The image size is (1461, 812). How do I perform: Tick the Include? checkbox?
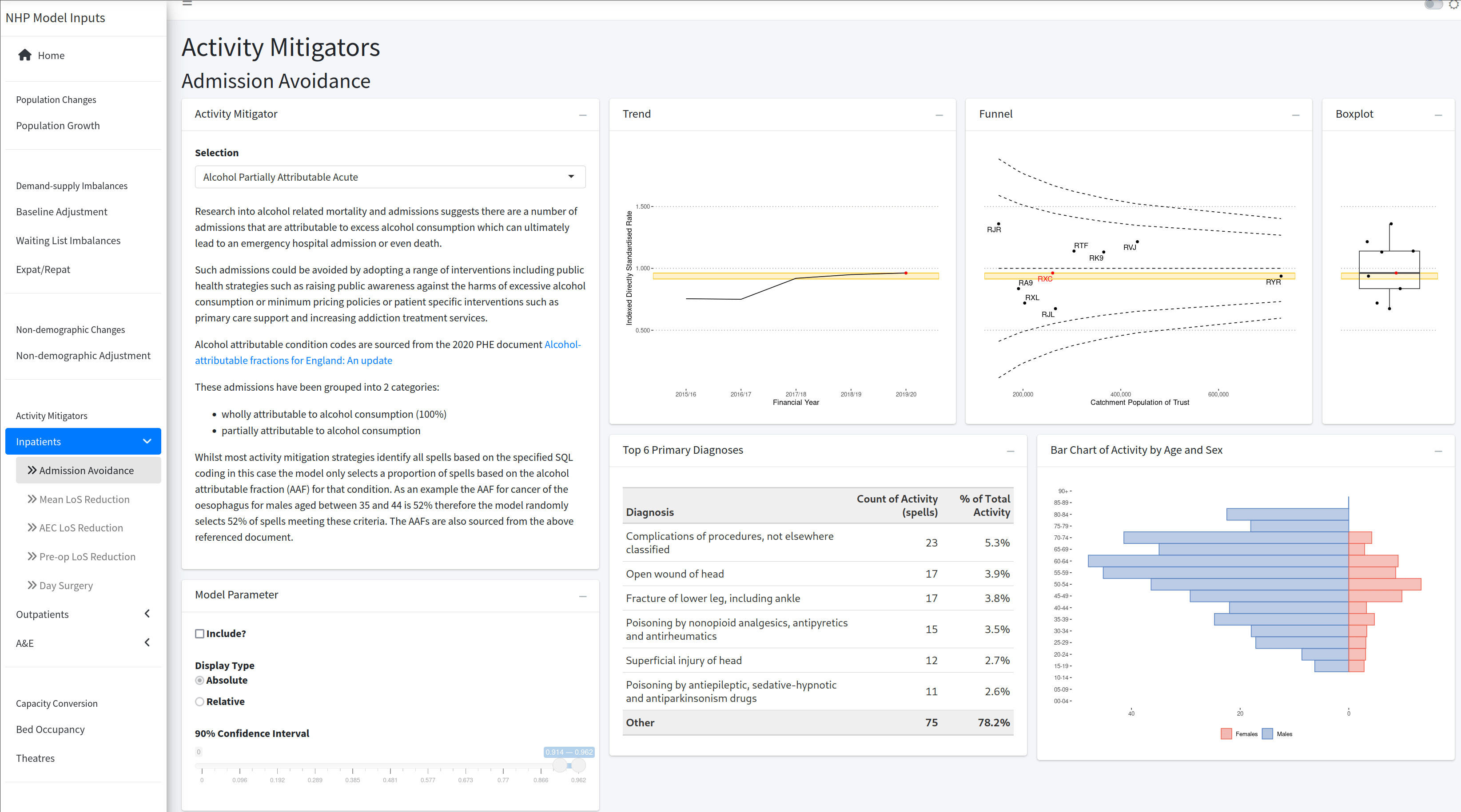pos(199,634)
